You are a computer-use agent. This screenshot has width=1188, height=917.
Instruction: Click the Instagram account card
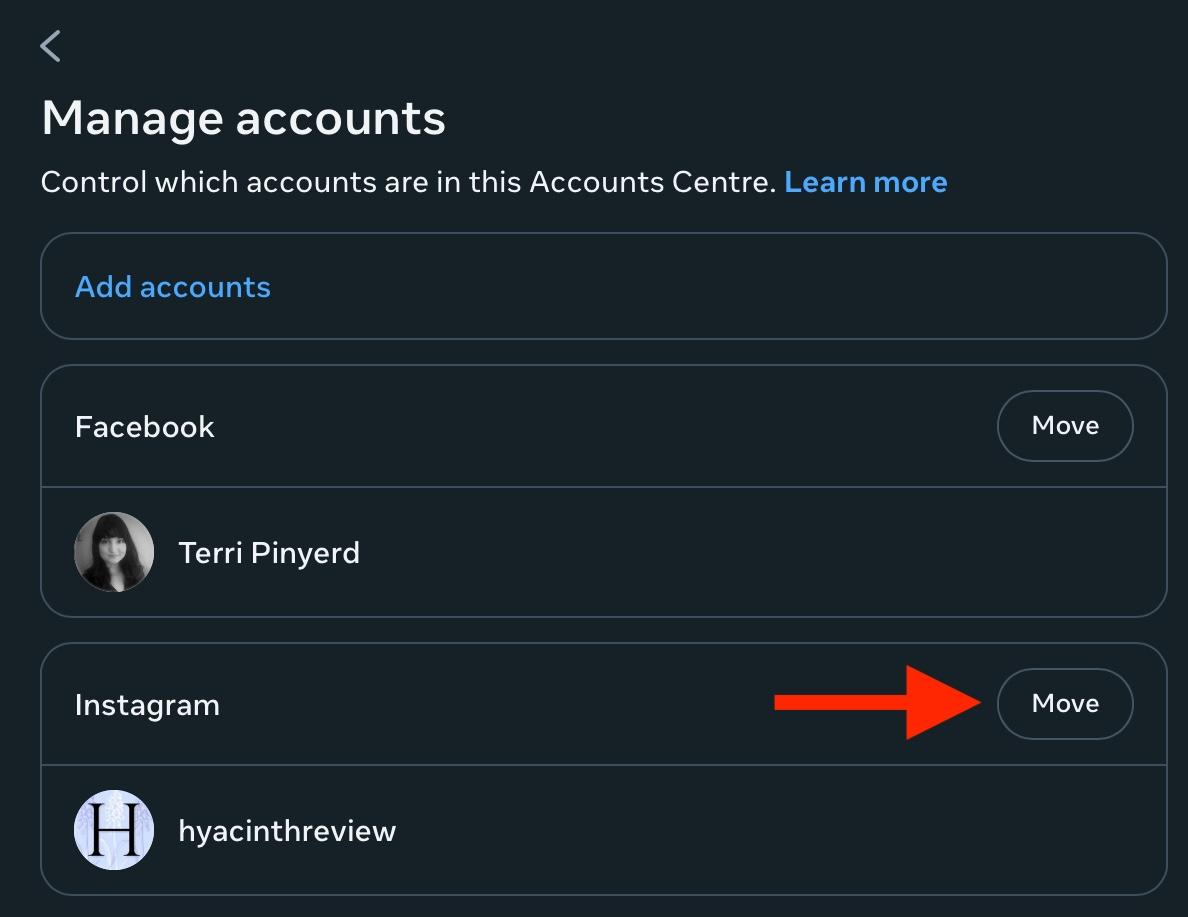604,768
